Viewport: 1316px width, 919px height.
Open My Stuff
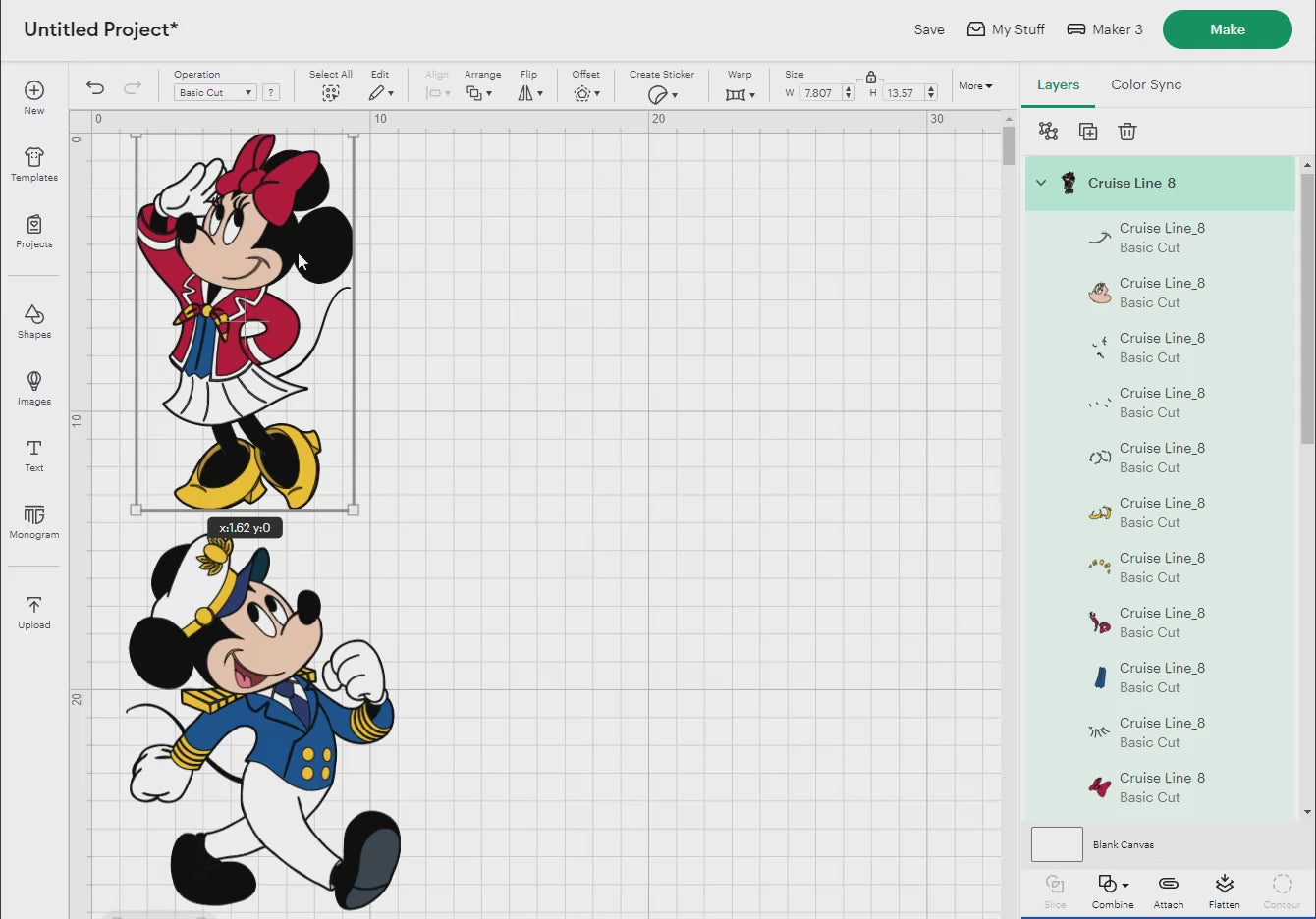(1006, 29)
